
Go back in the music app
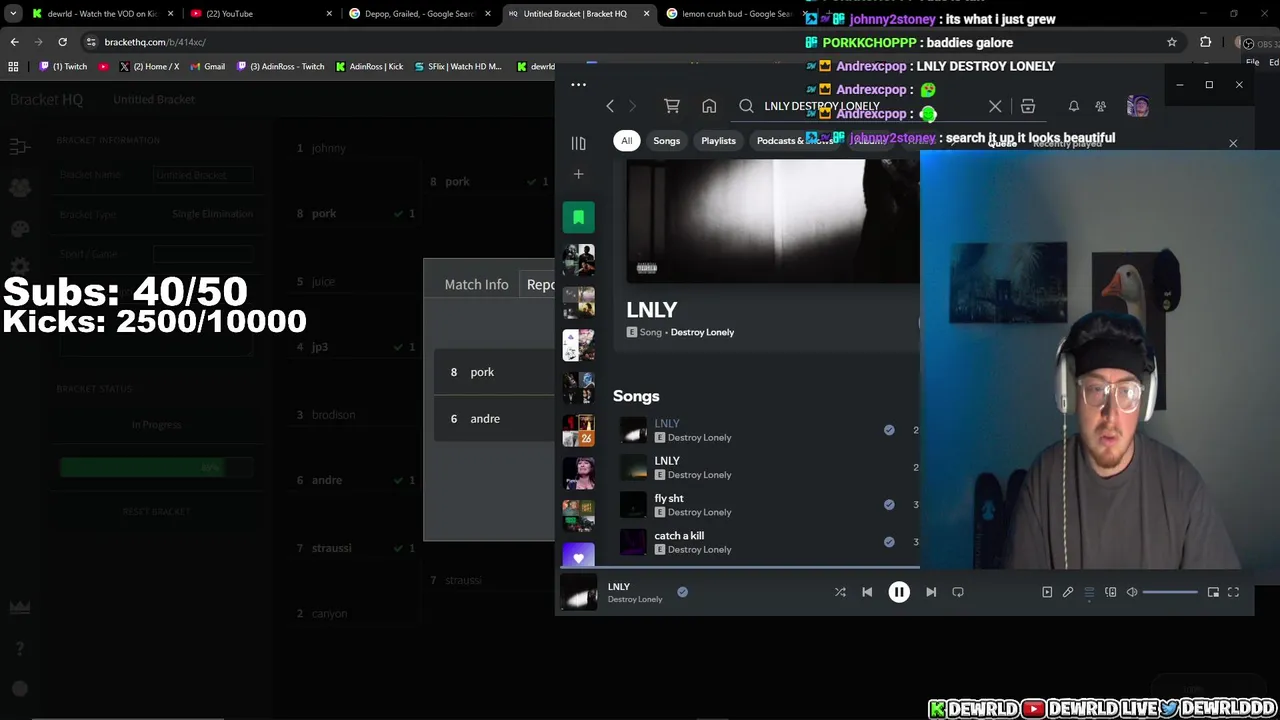pos(610,106)
